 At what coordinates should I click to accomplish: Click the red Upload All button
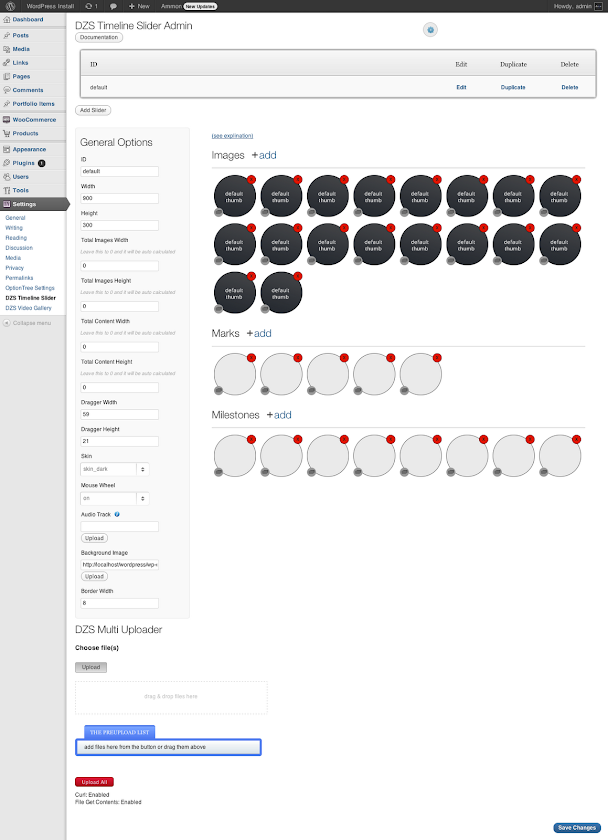click(94, 782)
